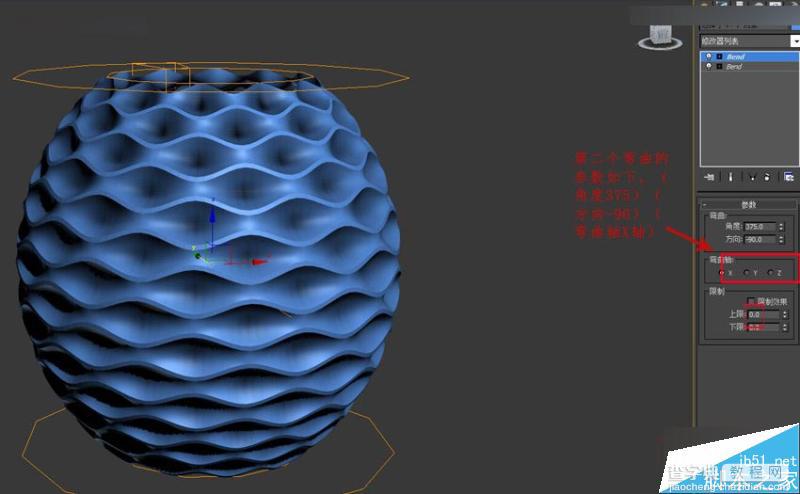Open the object color swatch
The image size is (800, 494).
point(795,27)
